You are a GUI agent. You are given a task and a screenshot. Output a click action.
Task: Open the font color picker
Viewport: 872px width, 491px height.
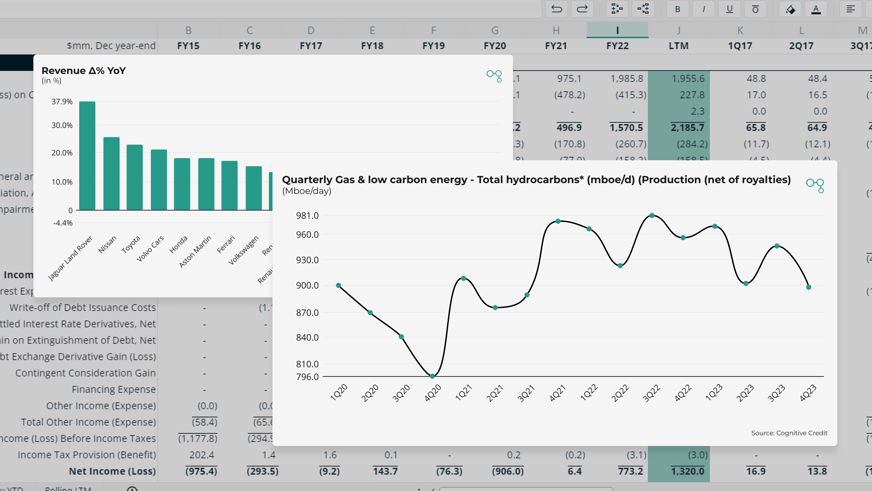[x=816, y=8]
